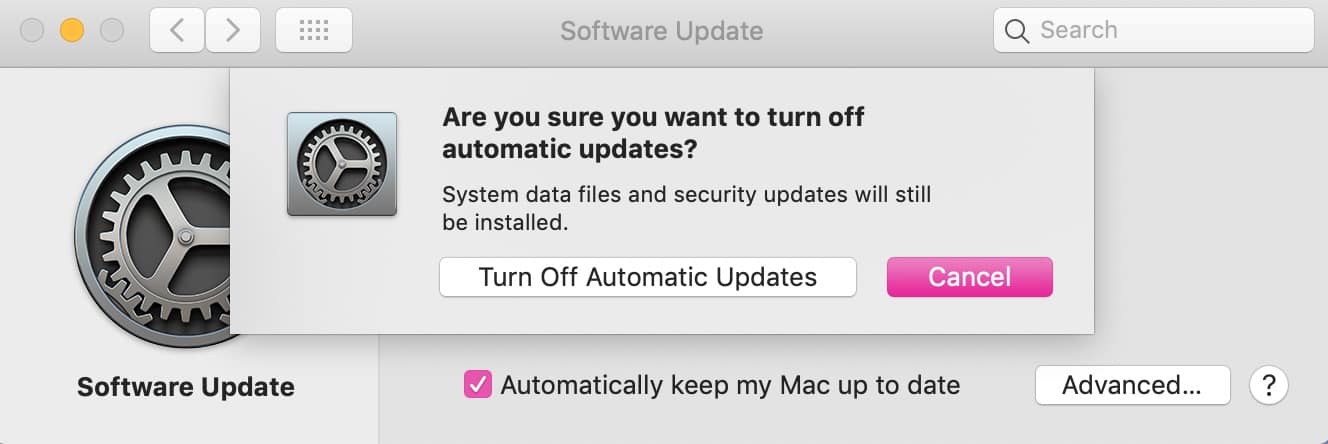Show all preferences grid button
This screenshot has width=1328, height=444.
pyautogui.click(x=313, y=31)
